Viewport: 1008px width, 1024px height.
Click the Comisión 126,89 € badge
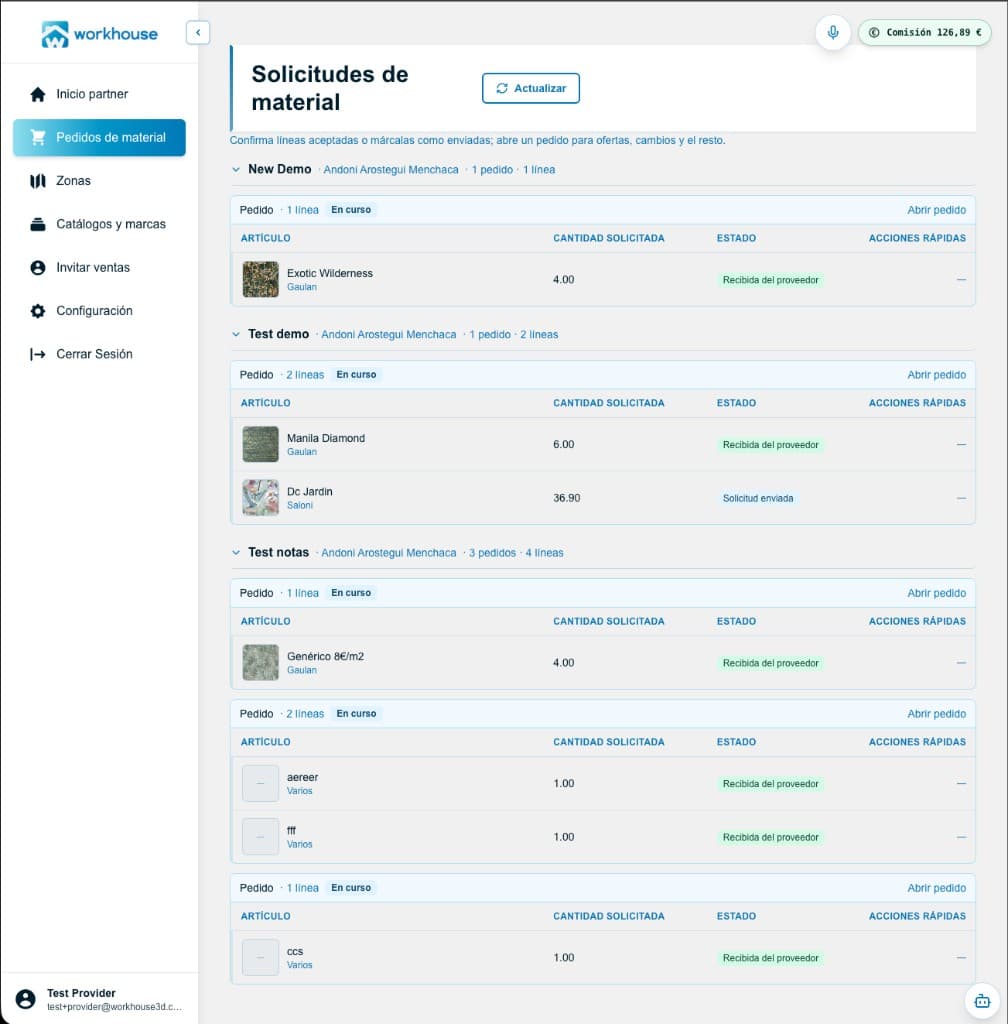(924, 33)
